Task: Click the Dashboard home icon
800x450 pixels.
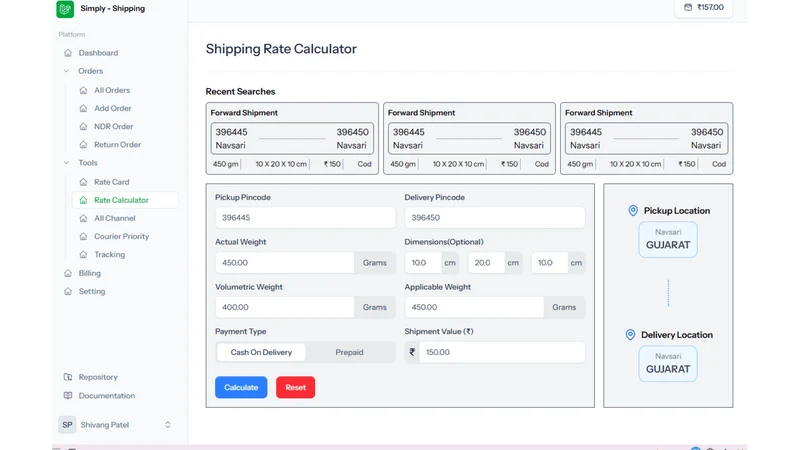Action: point(68,53)
